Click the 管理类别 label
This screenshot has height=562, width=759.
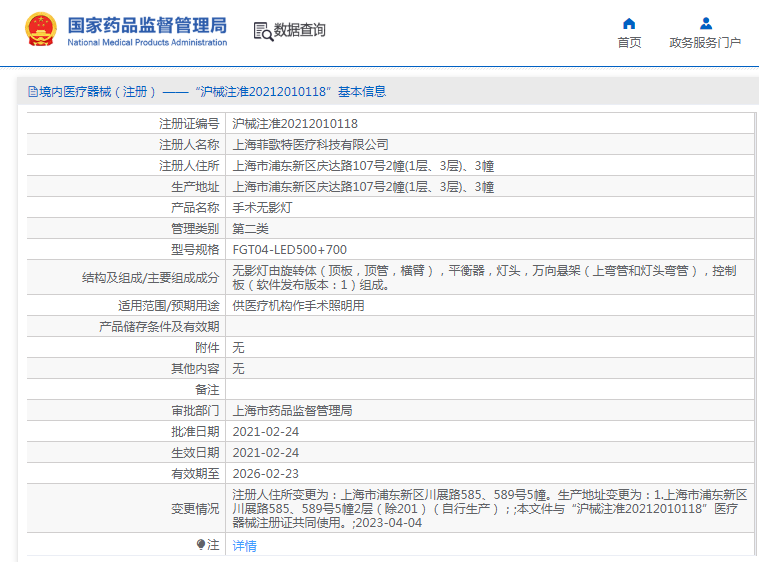tap(195, 228)
